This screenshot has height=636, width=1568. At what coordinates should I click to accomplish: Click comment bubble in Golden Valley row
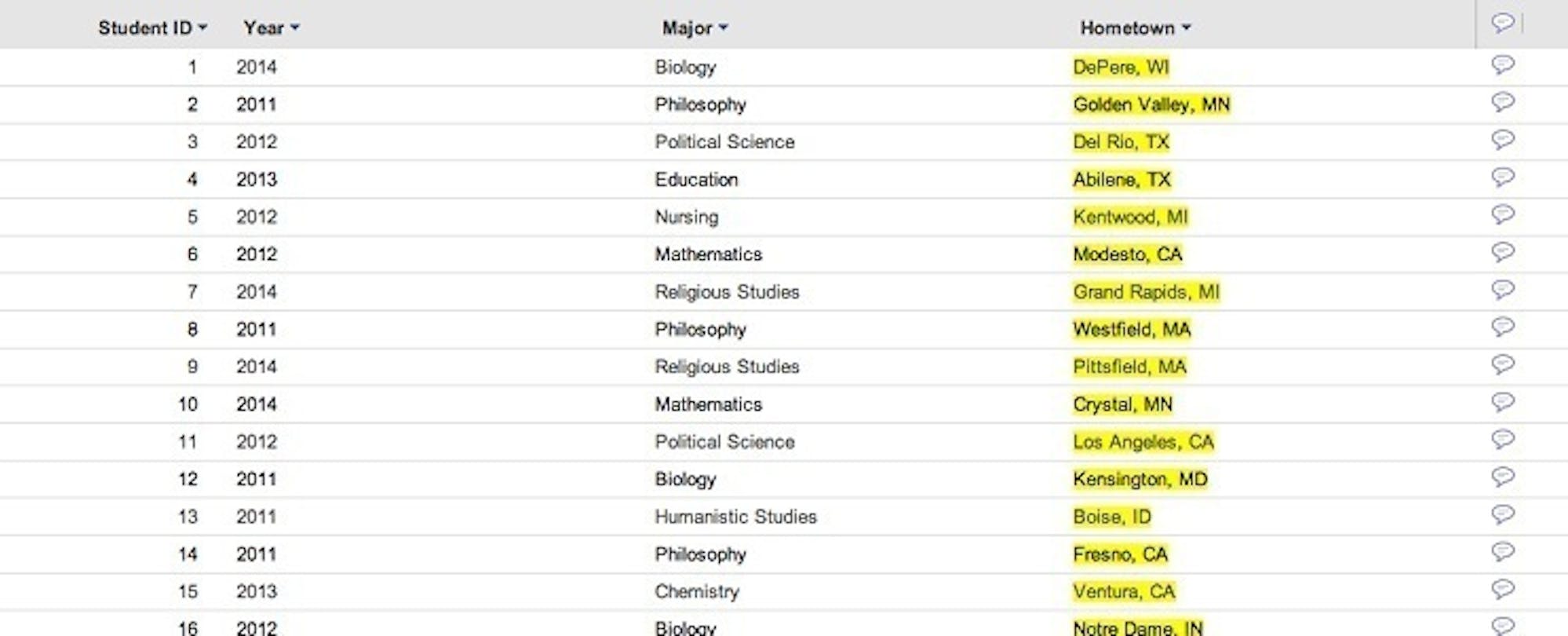coord(1502,102)
